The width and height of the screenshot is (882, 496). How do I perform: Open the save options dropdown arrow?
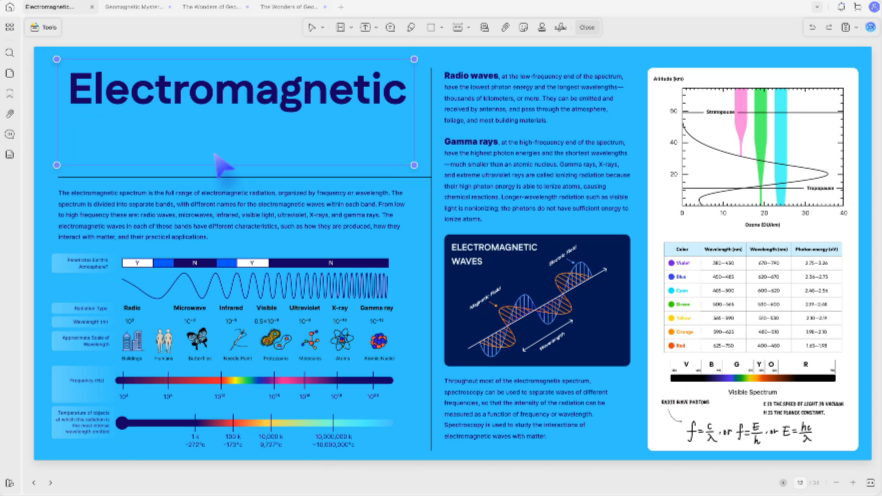pyautogui.click(x=856, y=28)
